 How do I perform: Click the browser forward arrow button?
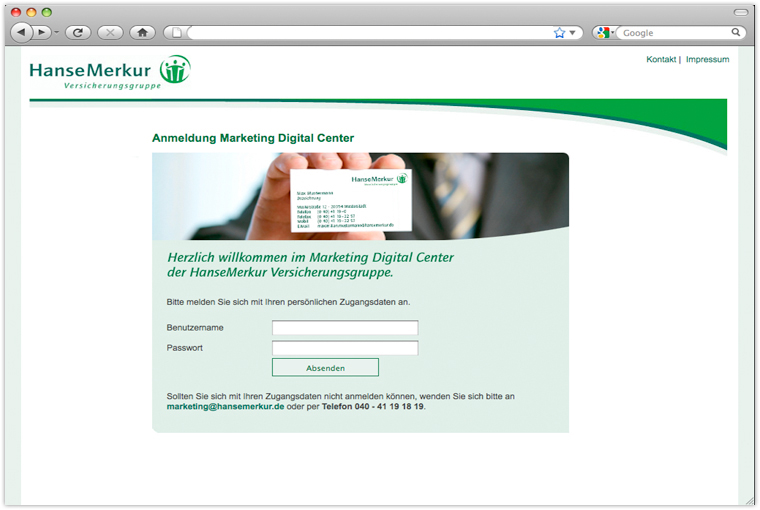pos(42,32)
